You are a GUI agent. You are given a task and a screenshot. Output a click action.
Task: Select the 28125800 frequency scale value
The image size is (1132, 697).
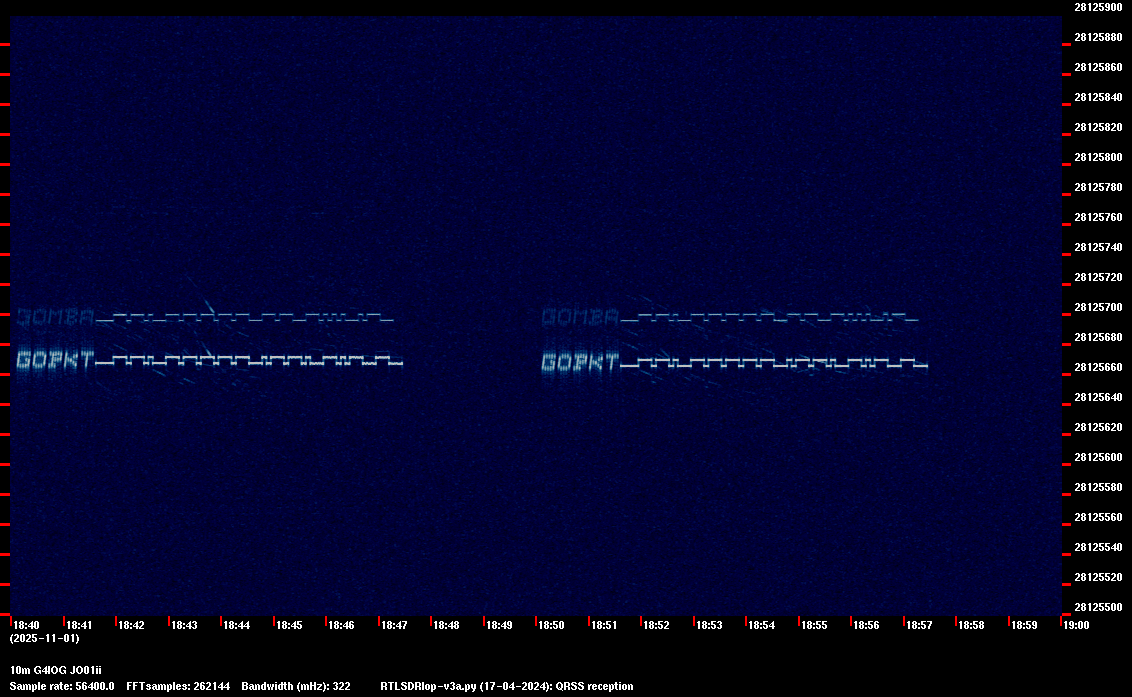coord(1097,157)
